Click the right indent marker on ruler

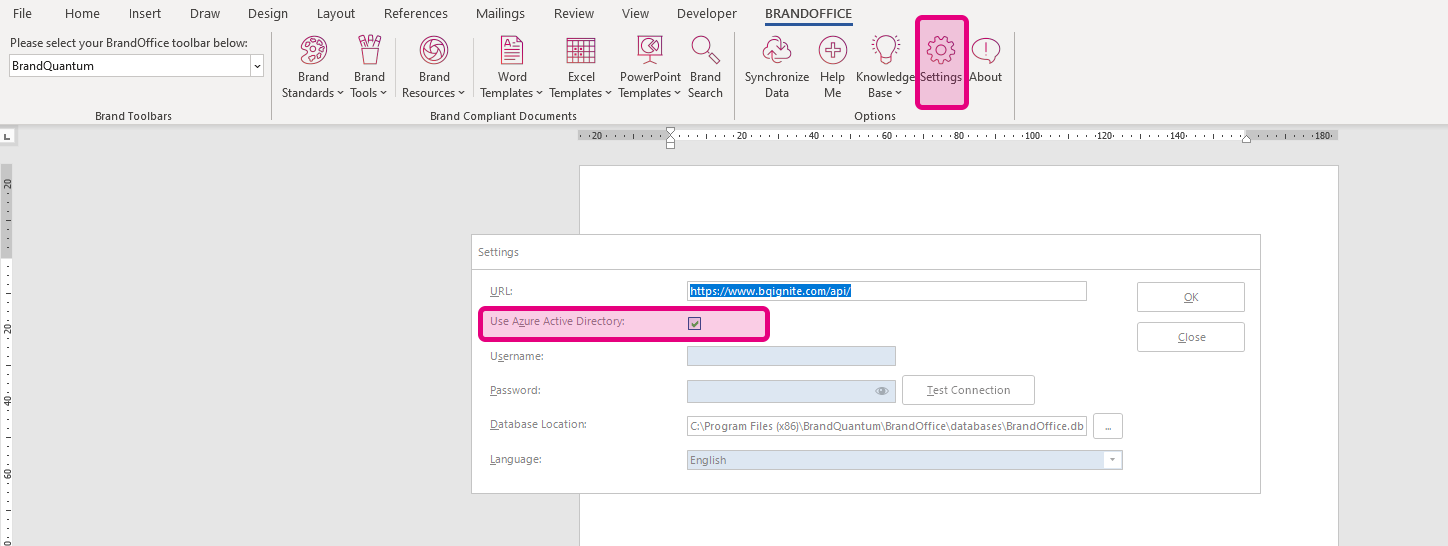pos(1246,139)
